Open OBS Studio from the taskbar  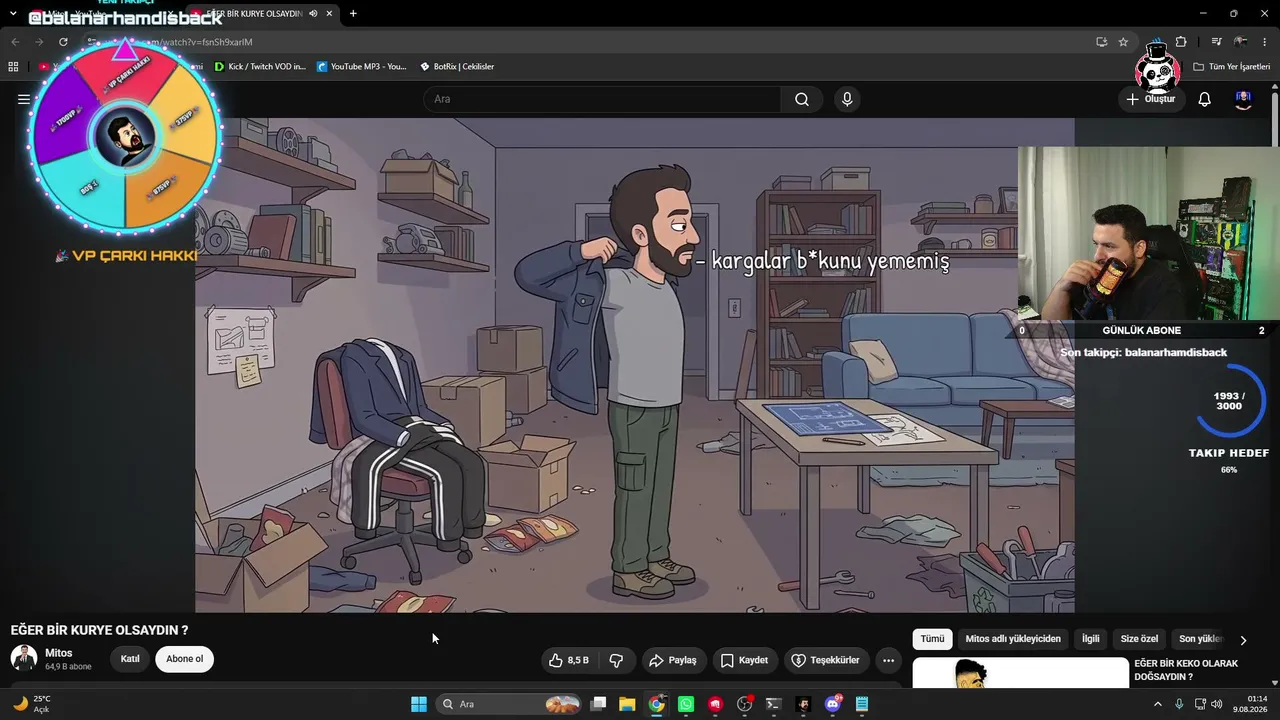(x=744, y=704)
